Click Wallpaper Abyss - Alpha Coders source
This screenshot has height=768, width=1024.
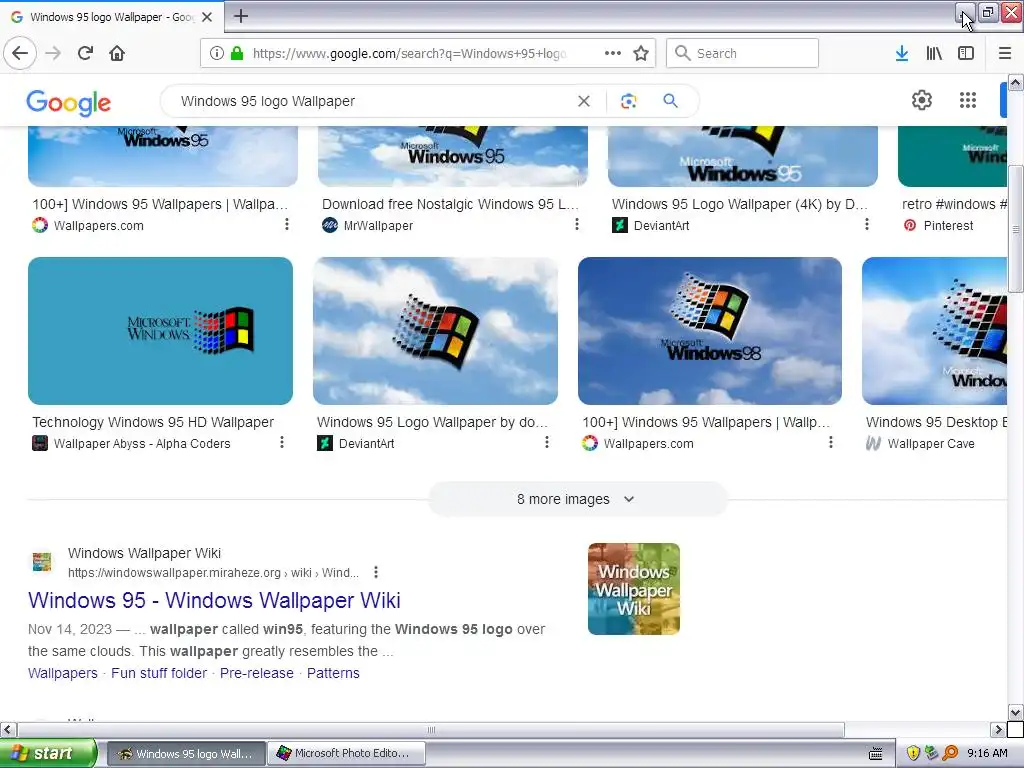[x=142, y=443]
